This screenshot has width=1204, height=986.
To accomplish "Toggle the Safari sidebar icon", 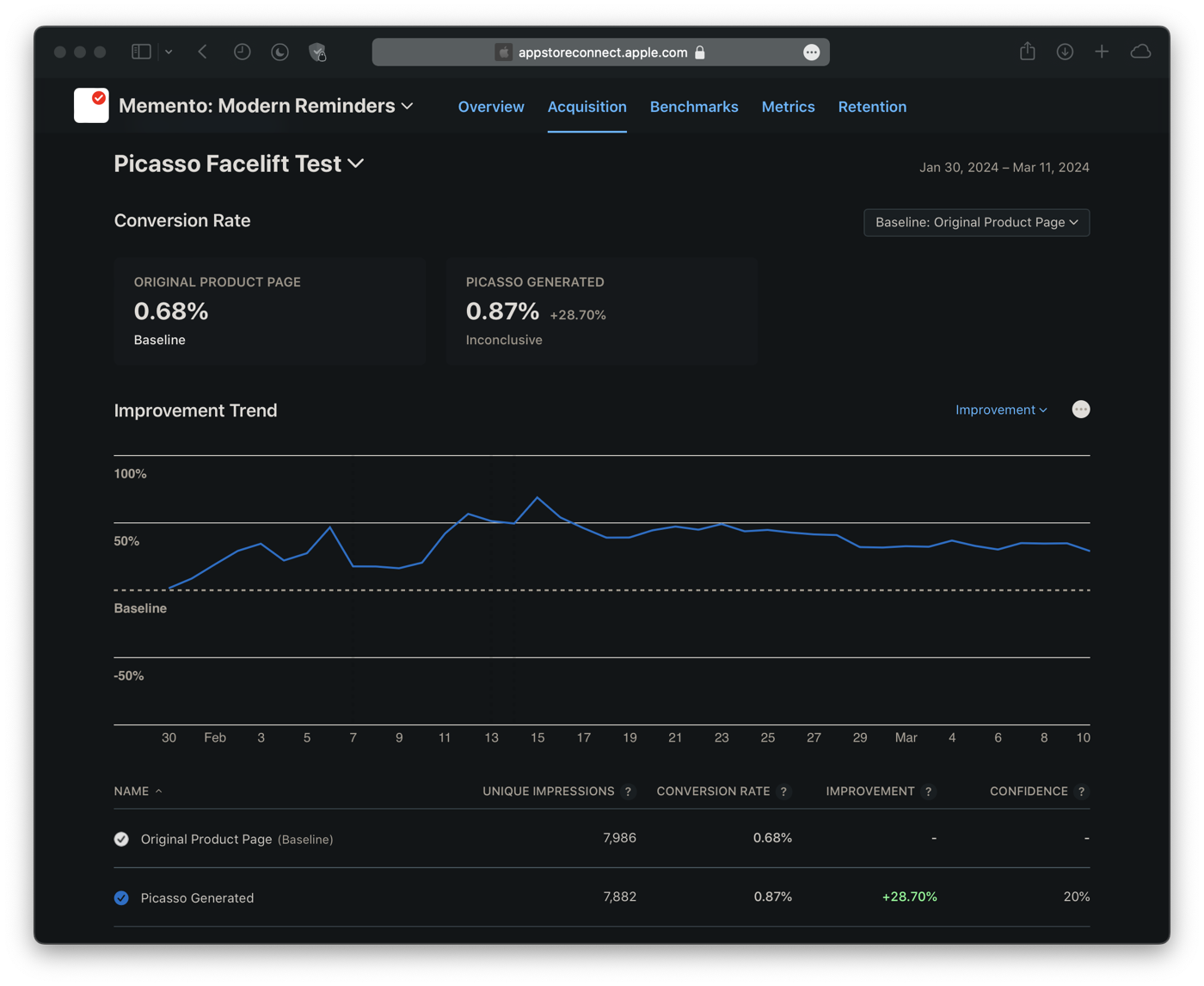I will (141, 52).
